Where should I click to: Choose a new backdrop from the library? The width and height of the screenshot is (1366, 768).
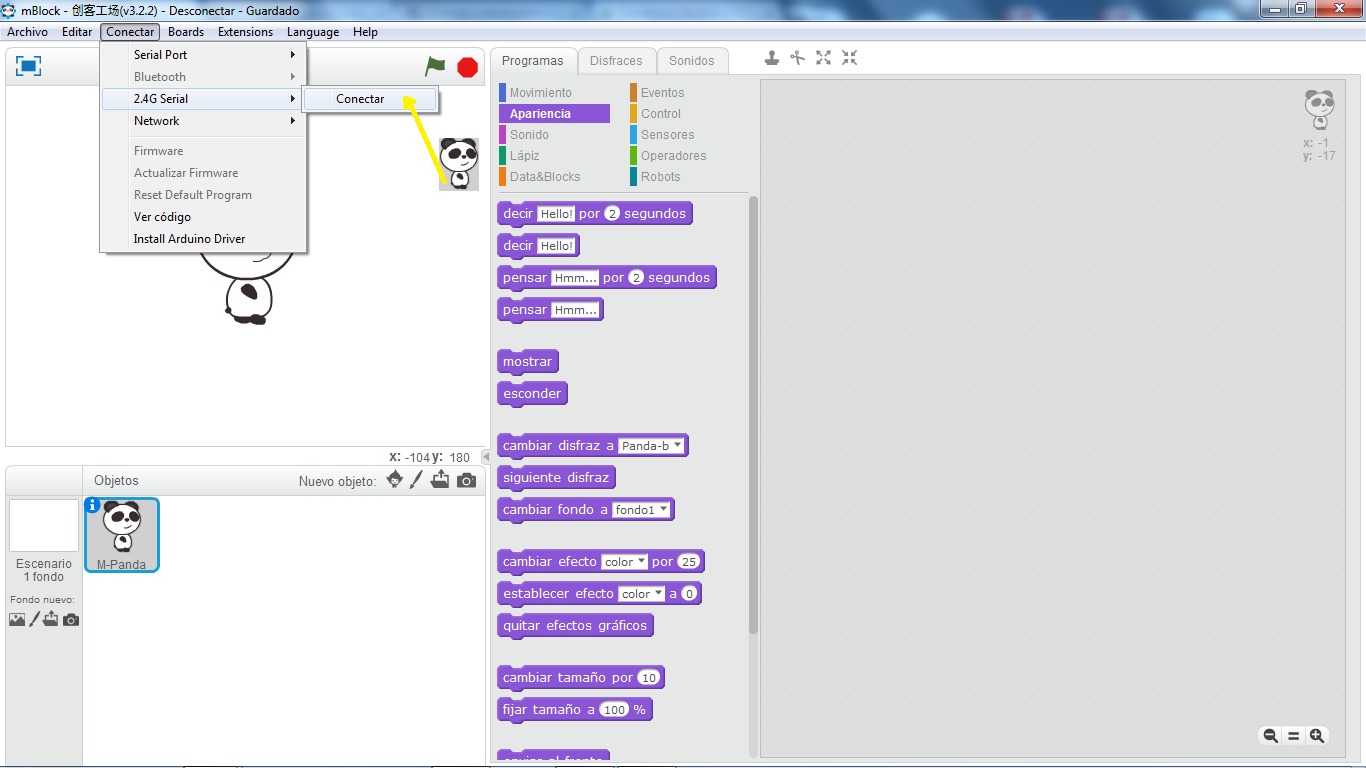[x=17, y=620]
